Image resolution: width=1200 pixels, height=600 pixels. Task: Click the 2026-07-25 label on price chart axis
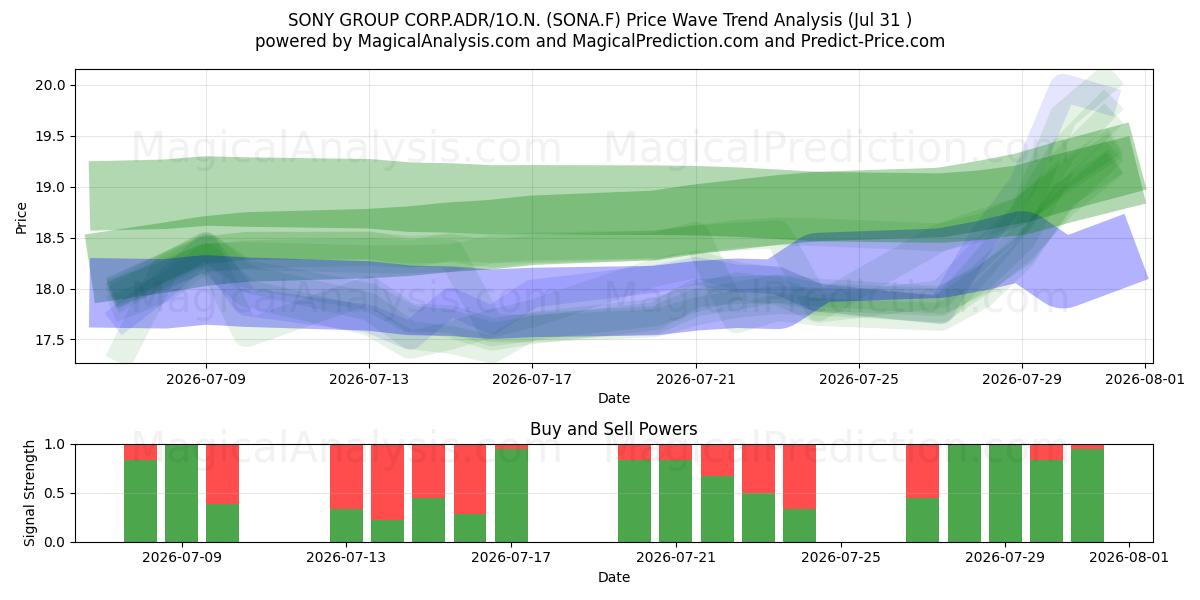point(858,379)
